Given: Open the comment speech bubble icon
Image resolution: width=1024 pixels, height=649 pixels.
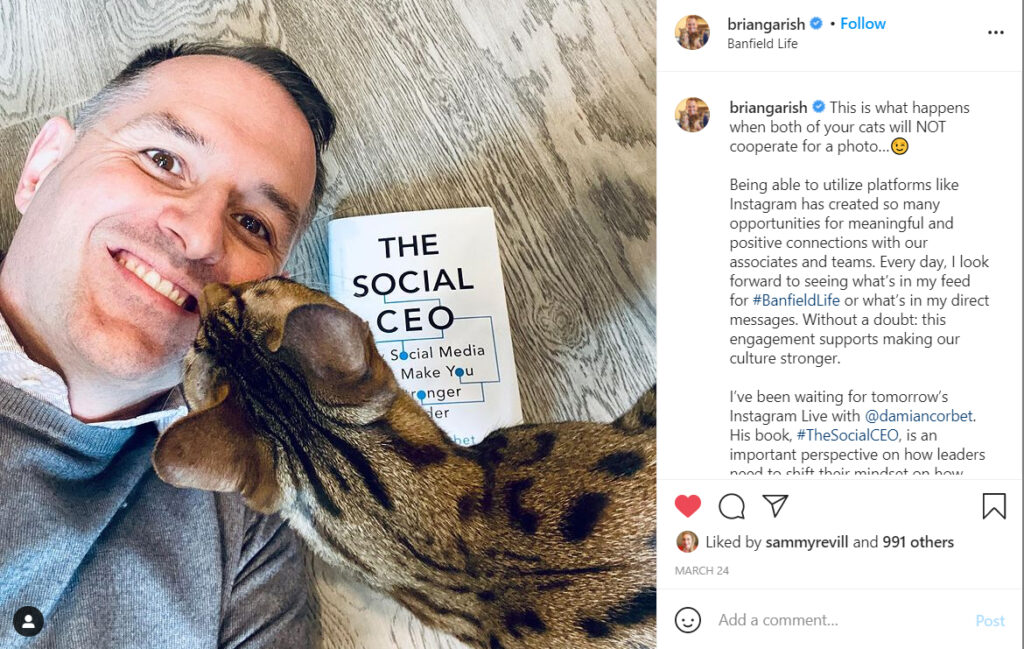Looking at the screenshot, I should tap(731, 506).
